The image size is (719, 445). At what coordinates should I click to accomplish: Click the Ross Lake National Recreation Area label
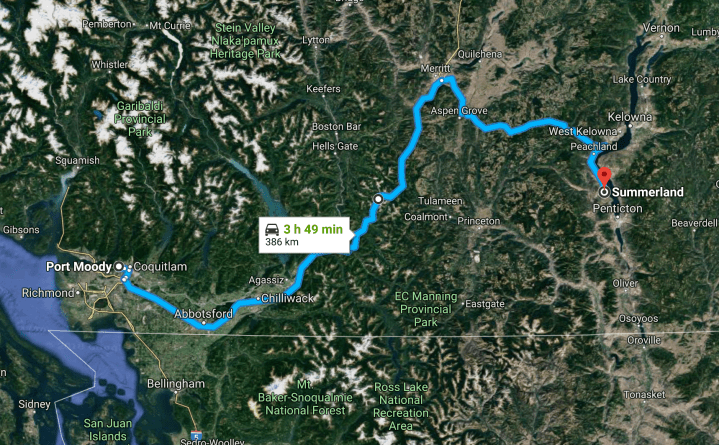coord(401,406)
